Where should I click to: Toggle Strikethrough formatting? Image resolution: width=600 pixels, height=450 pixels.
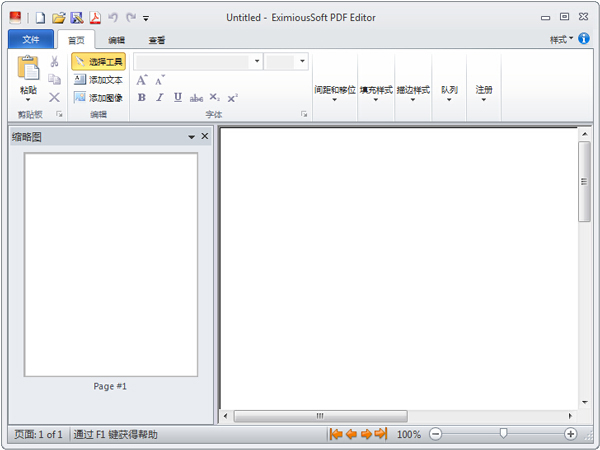[x=196, y=98]
